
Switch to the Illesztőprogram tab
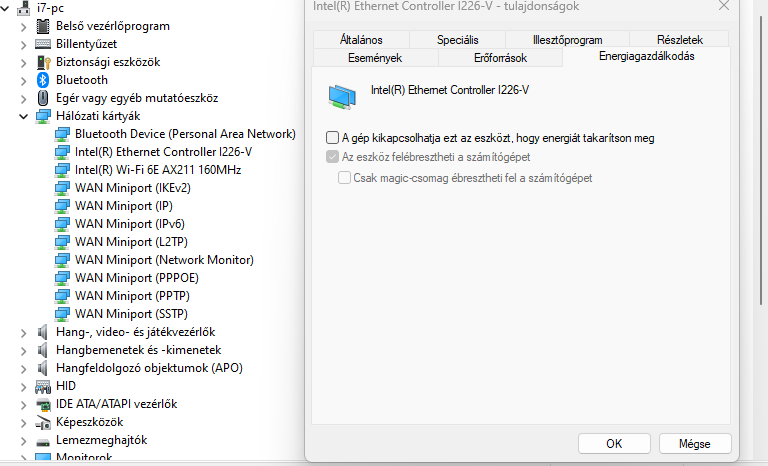pos(567,40)
